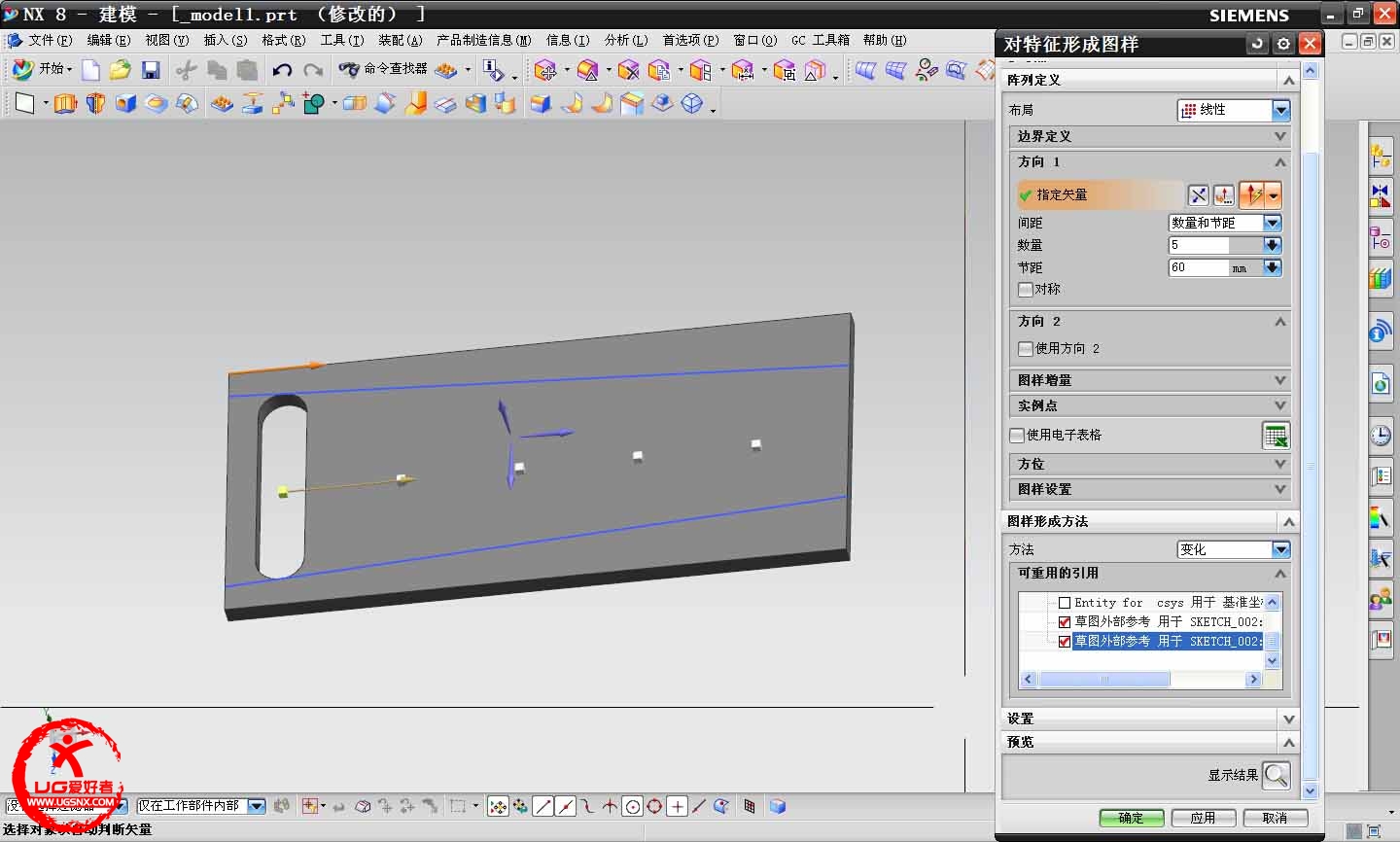Screen dimensions: 1400x842
Task: Click the Revolve feature icon
Action: [95, 103]
